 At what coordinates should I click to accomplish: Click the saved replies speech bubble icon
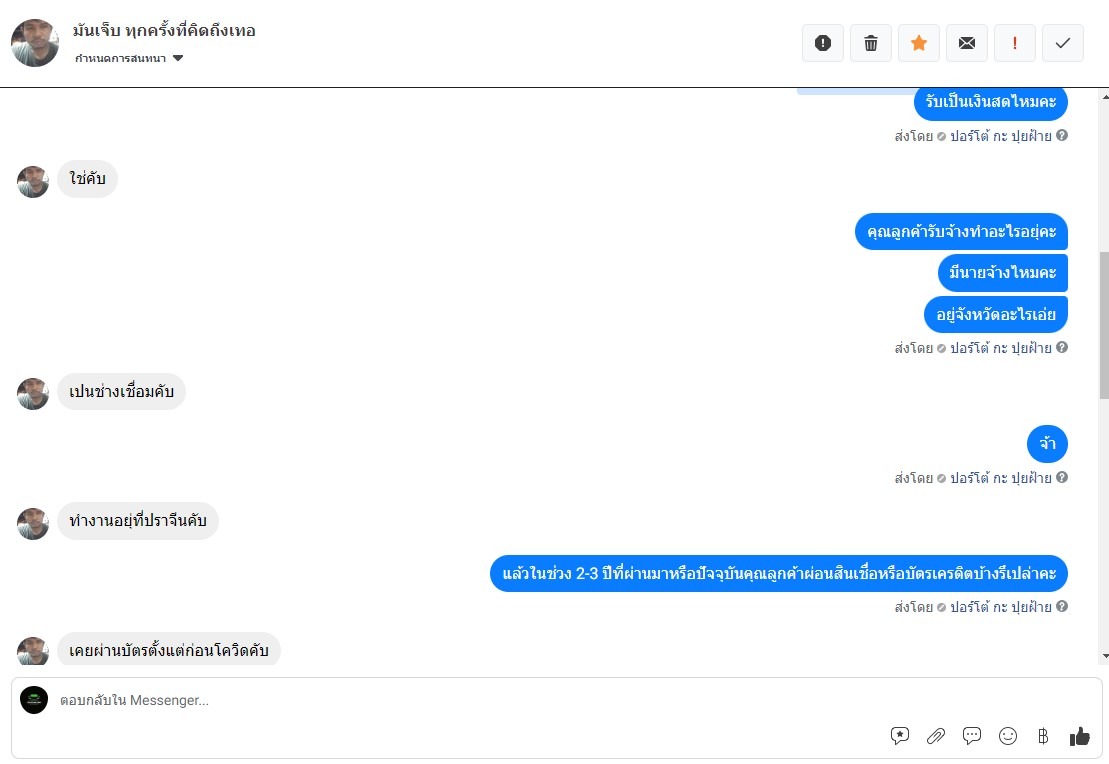click(x=972, y=736)
